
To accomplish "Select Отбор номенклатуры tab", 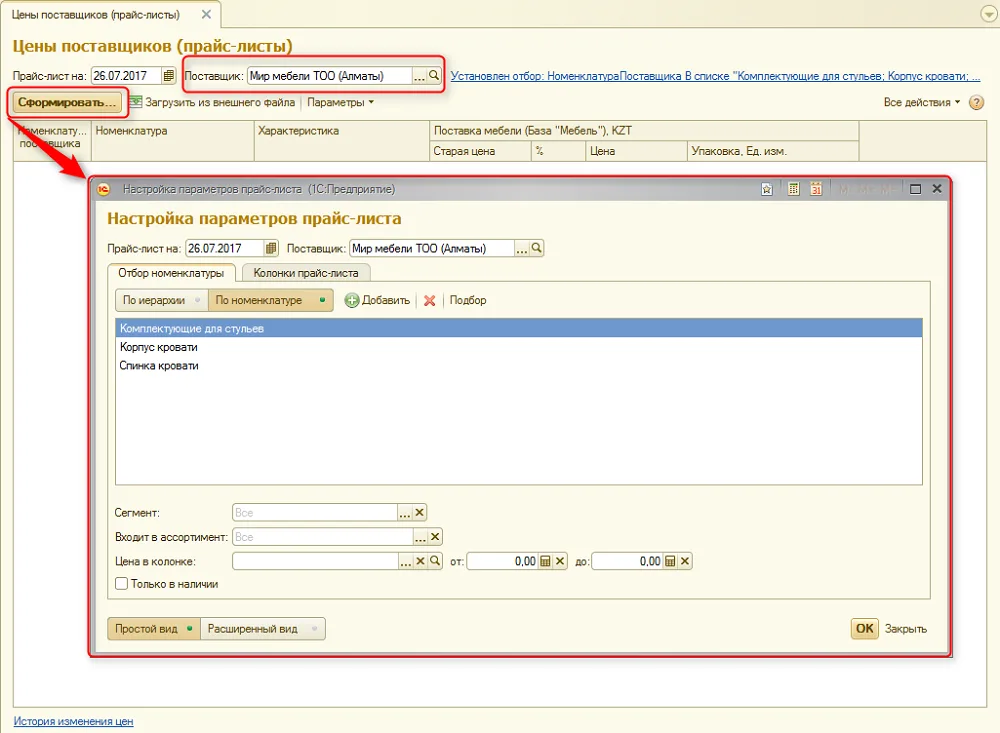I will pyautogui.click(x=171, y=273).
